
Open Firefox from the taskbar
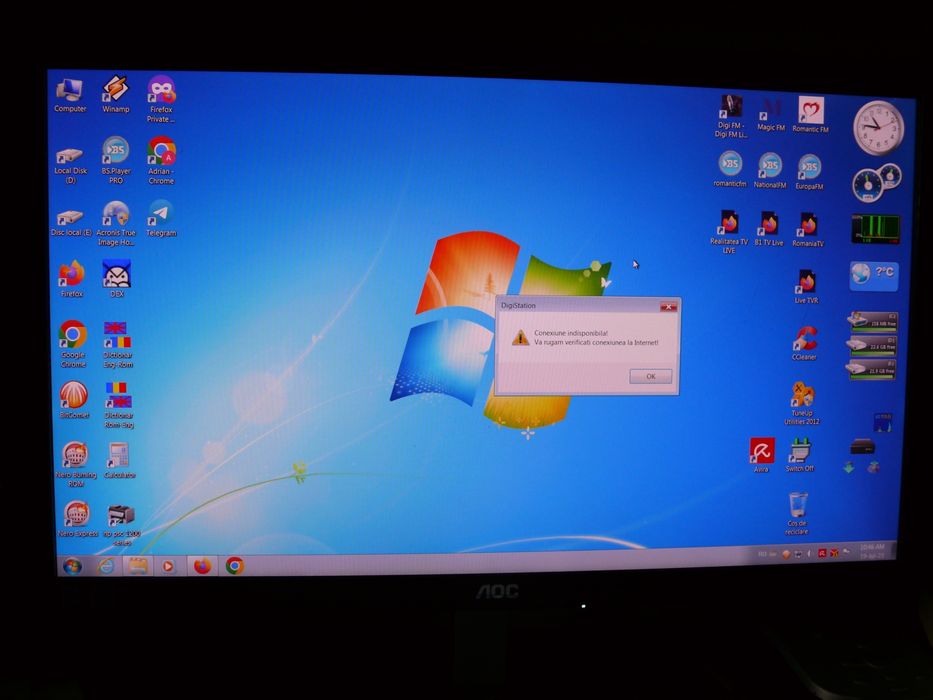point(202,565)
